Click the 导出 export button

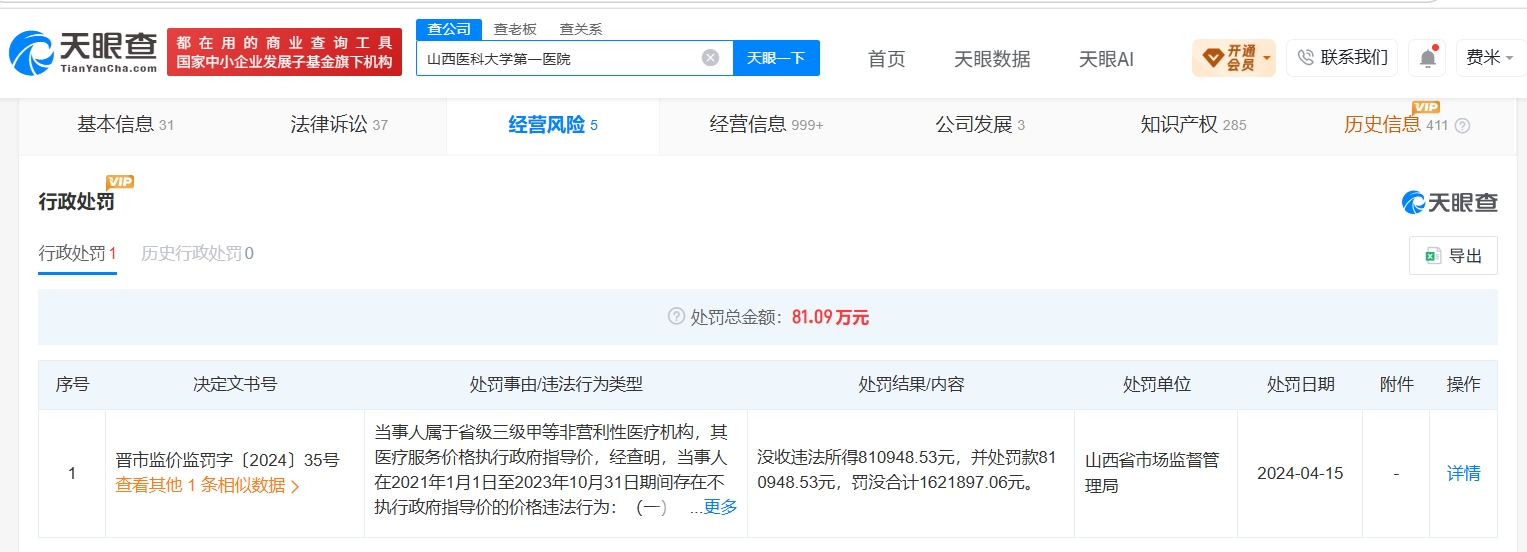pyautogui.click(x=1453, y=256)
